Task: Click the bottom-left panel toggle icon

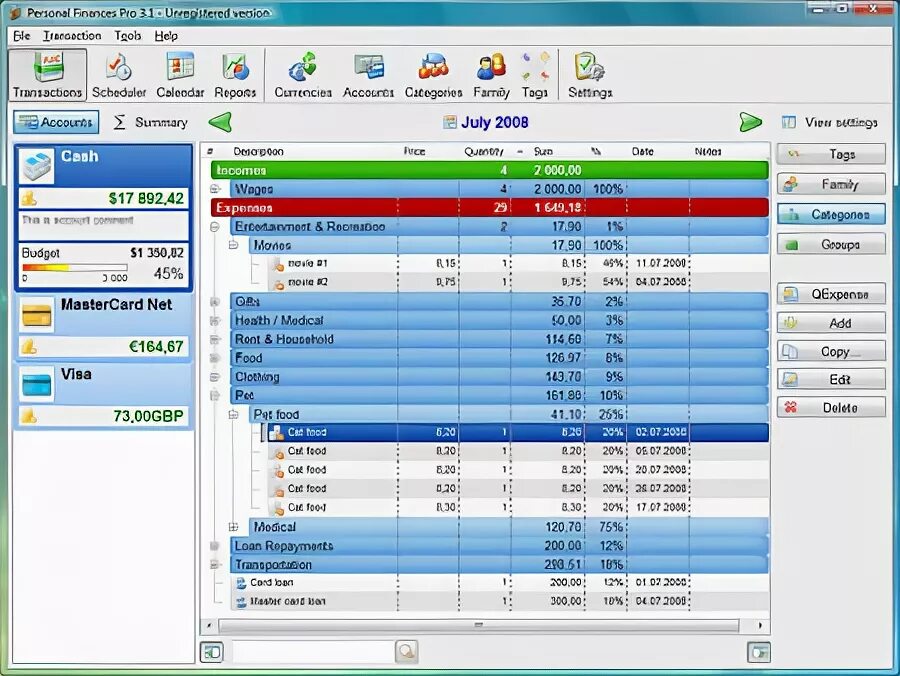Action: [212, 652]
